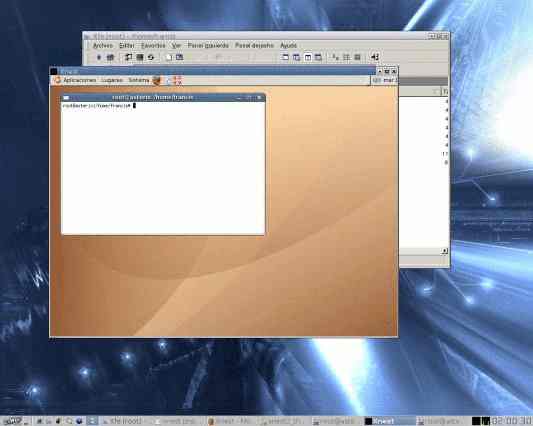This screenshot has height=426, width=533.
Task: Open the Panel derecho menu
Action: 254,45
